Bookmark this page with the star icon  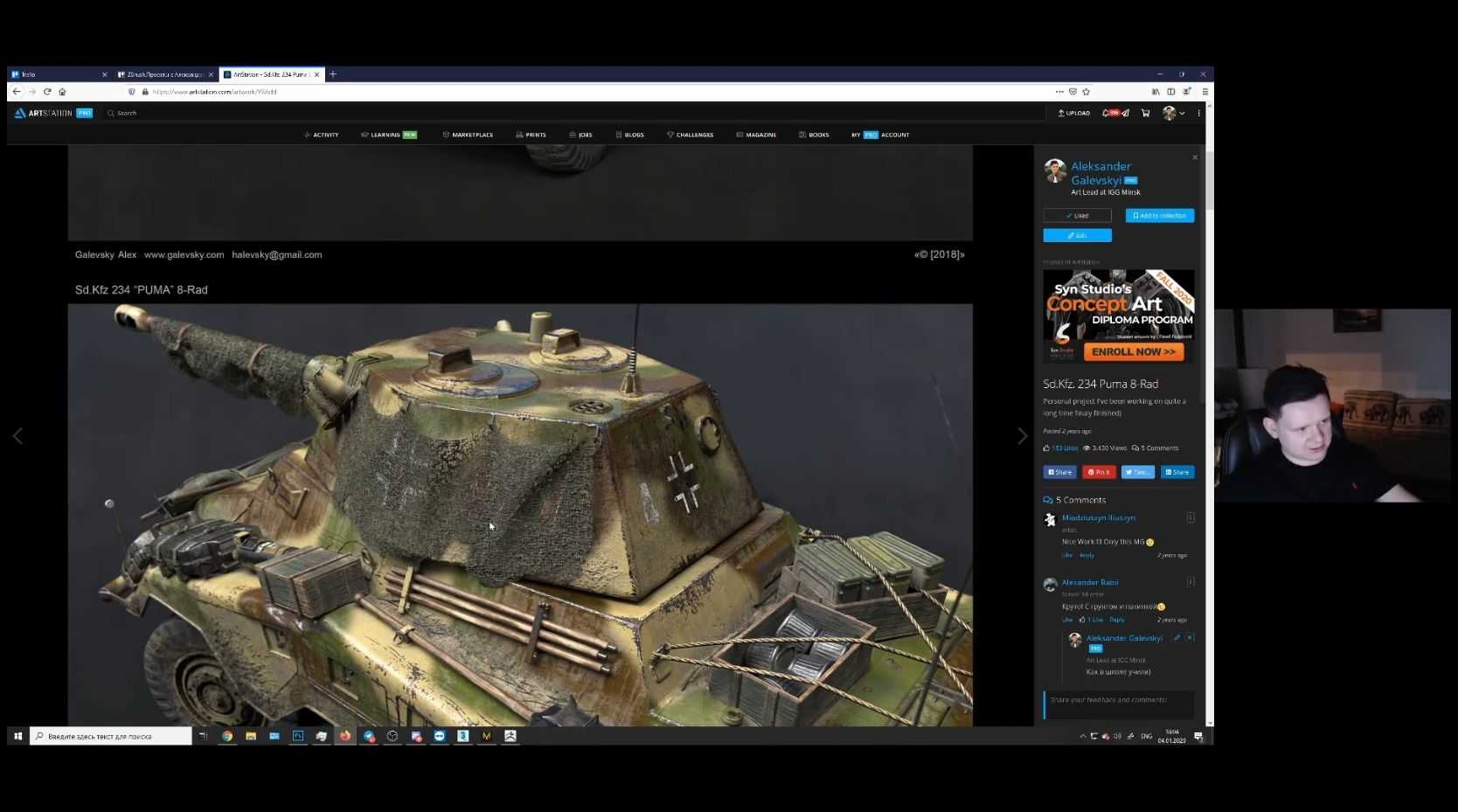coord(1087,92)
